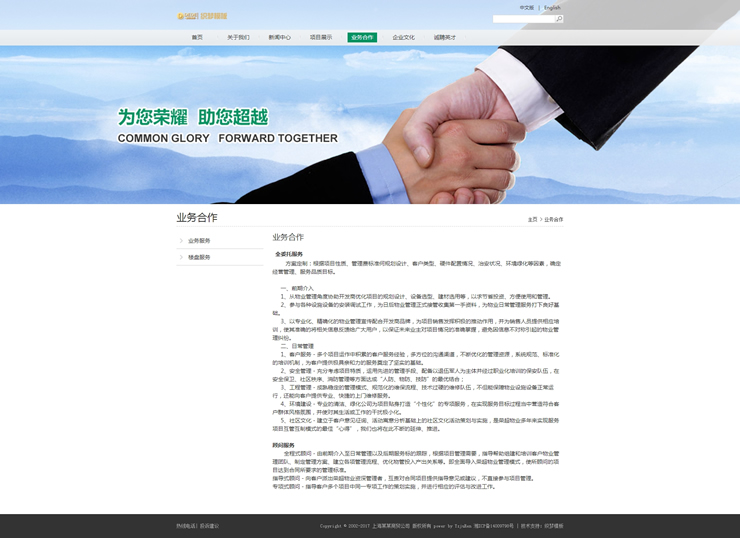Open the 企业文化 menu item
The width and height of the screenshot is (740, 538).
[403, 37]
